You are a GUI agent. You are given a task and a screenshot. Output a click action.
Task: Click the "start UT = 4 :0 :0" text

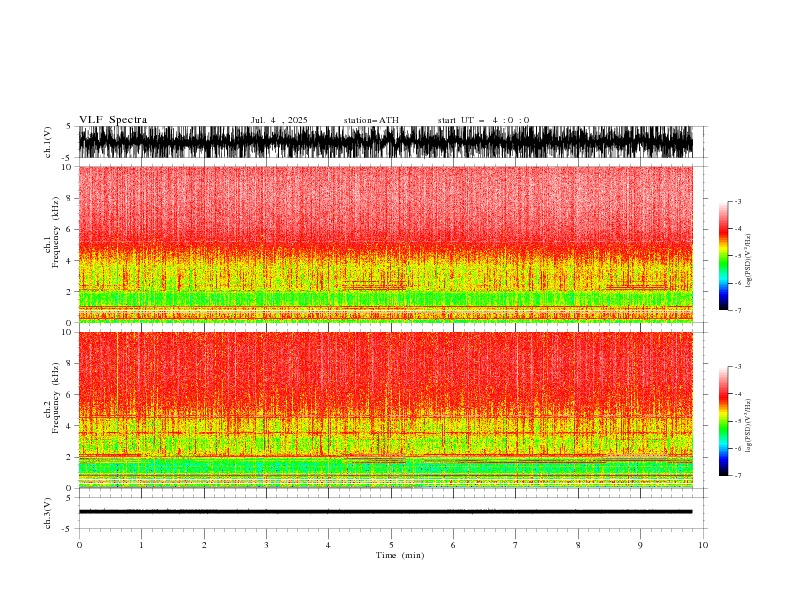[483, 120]
